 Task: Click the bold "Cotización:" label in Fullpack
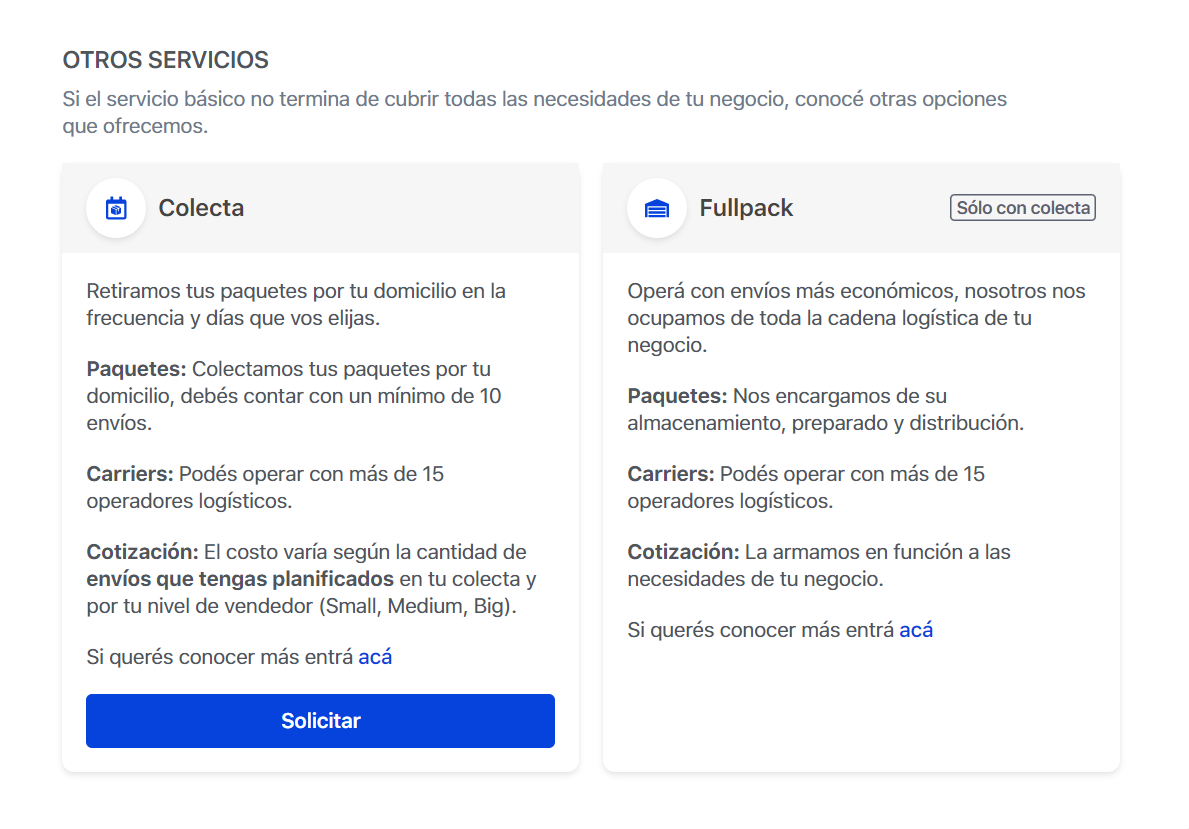tap(683, 552)
